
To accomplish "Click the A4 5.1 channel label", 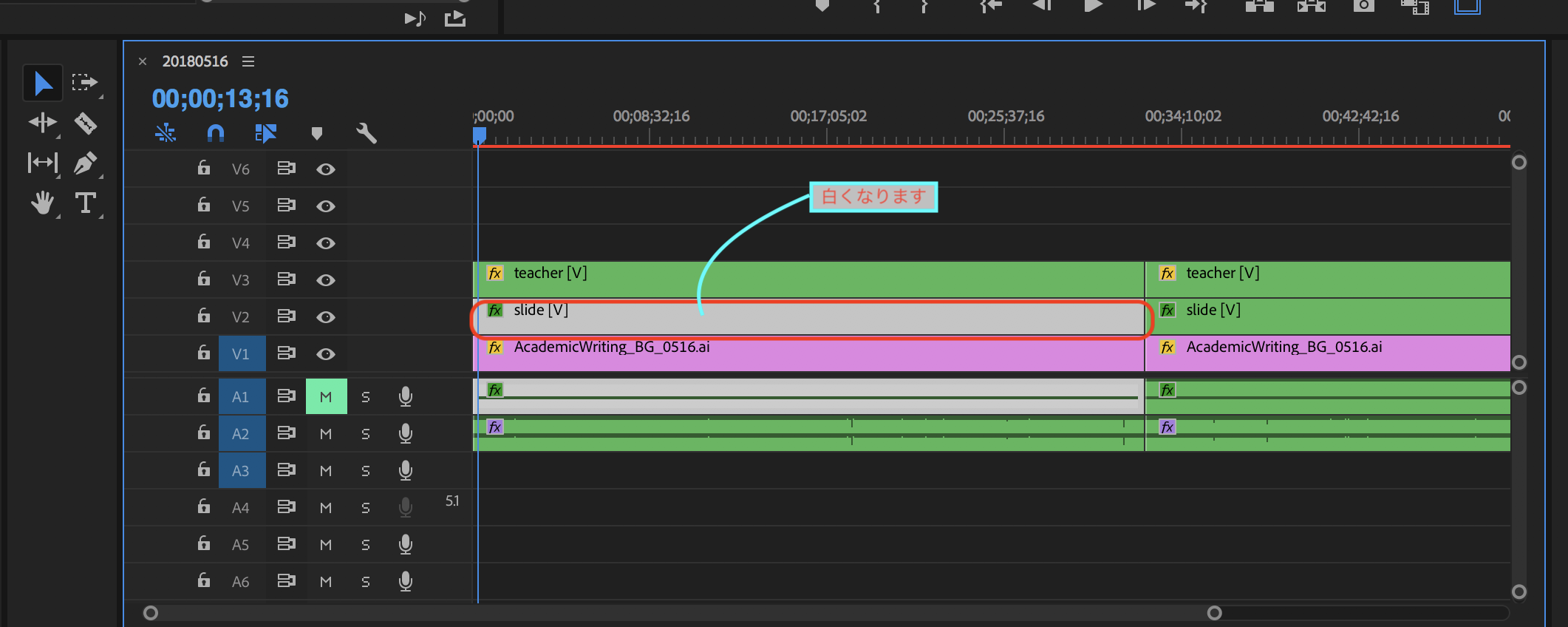I will (452, 501).
